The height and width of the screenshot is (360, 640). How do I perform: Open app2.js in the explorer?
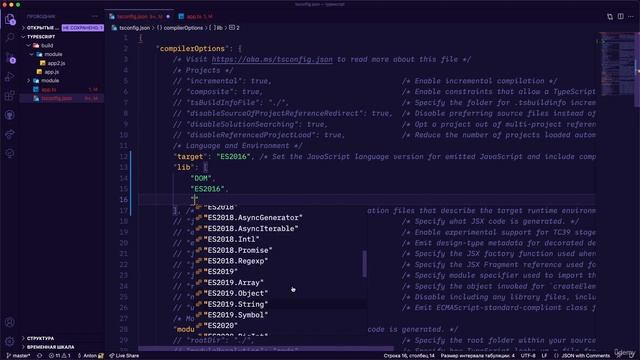[x=56, y=63]
